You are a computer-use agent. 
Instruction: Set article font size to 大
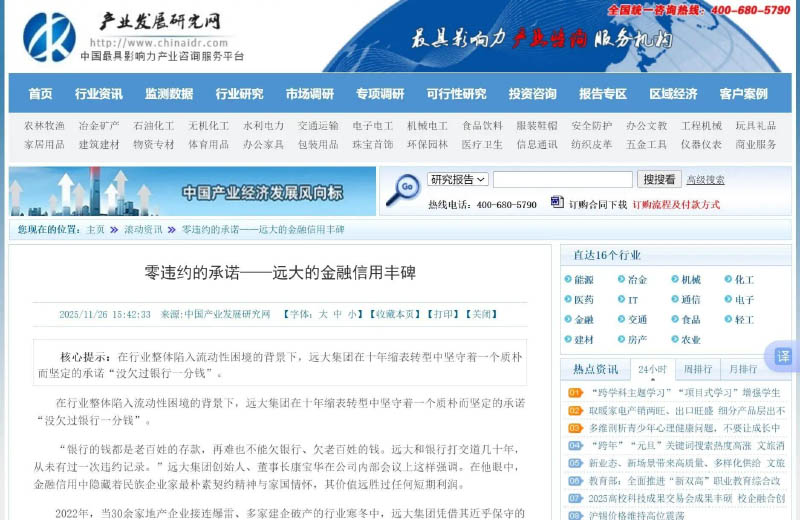[323, 314]
